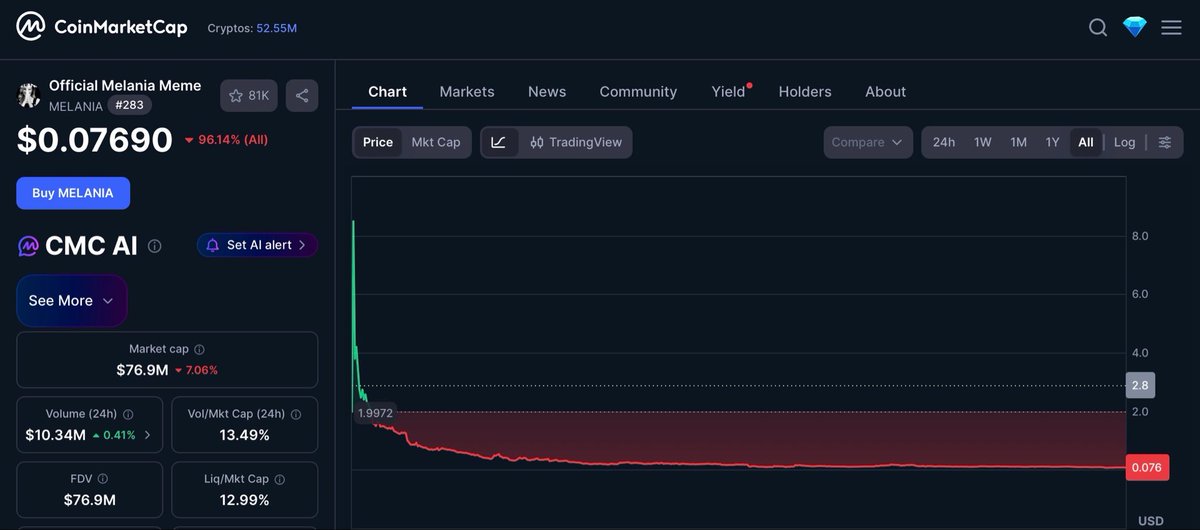Screen dimensions: 1200x530
Task: Click the blue diamond rewards icon
Action: pyautogui.click(x=1134, y=27)
